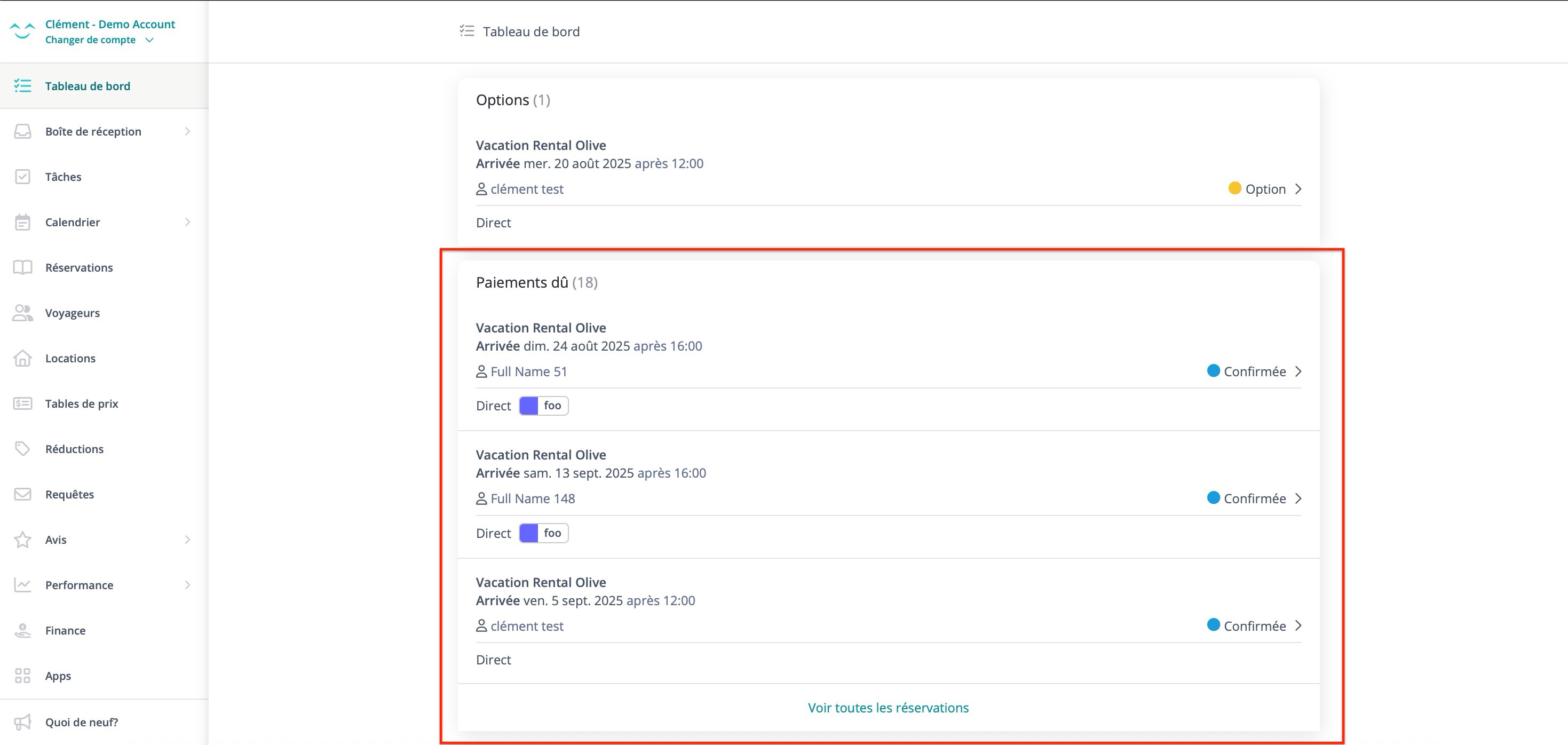This screenshot has height=745, width=1568.
Task: Click the yellow Option status indicator
Action: coord(1236,189)
